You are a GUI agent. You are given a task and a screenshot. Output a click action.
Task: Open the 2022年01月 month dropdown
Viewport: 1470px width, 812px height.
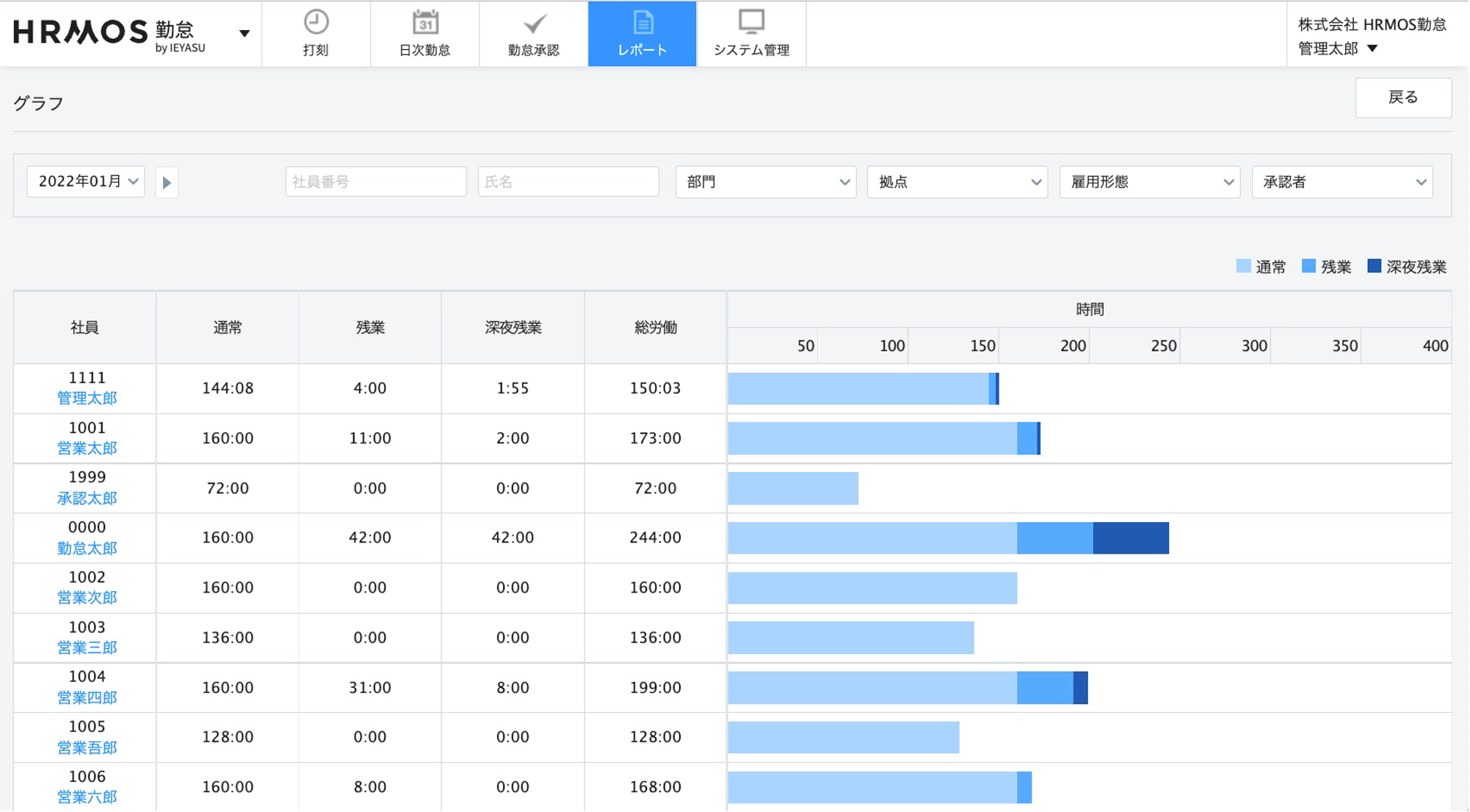point(86,181)
